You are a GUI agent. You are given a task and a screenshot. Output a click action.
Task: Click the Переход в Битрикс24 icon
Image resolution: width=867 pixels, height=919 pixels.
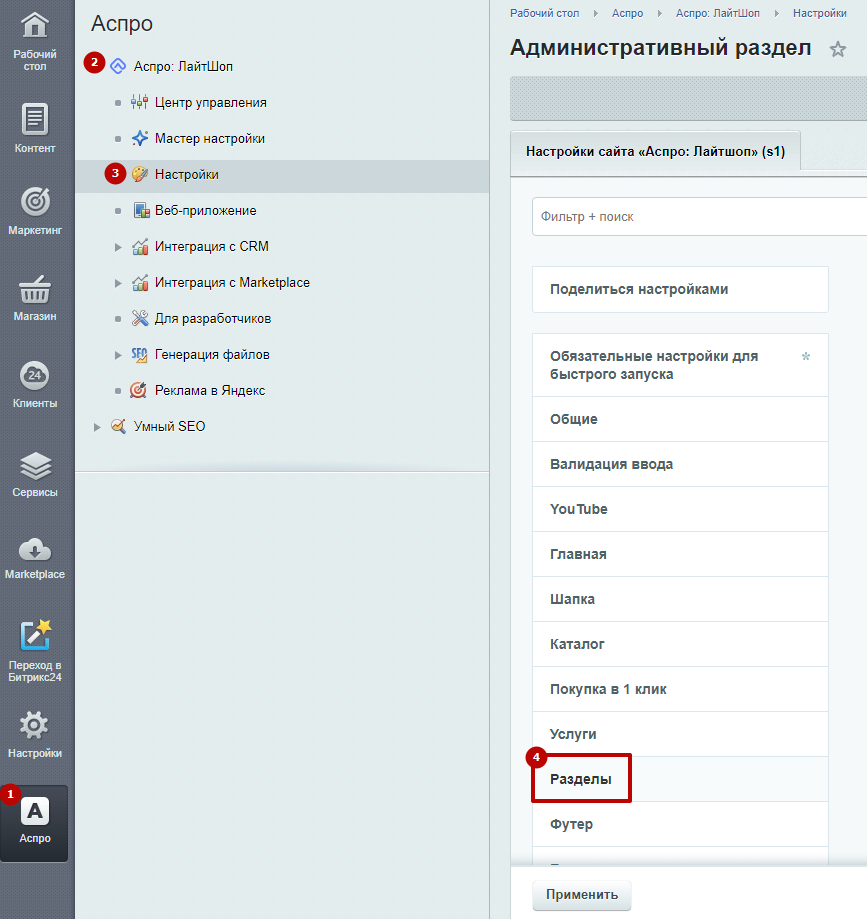[x=35, y=636]
